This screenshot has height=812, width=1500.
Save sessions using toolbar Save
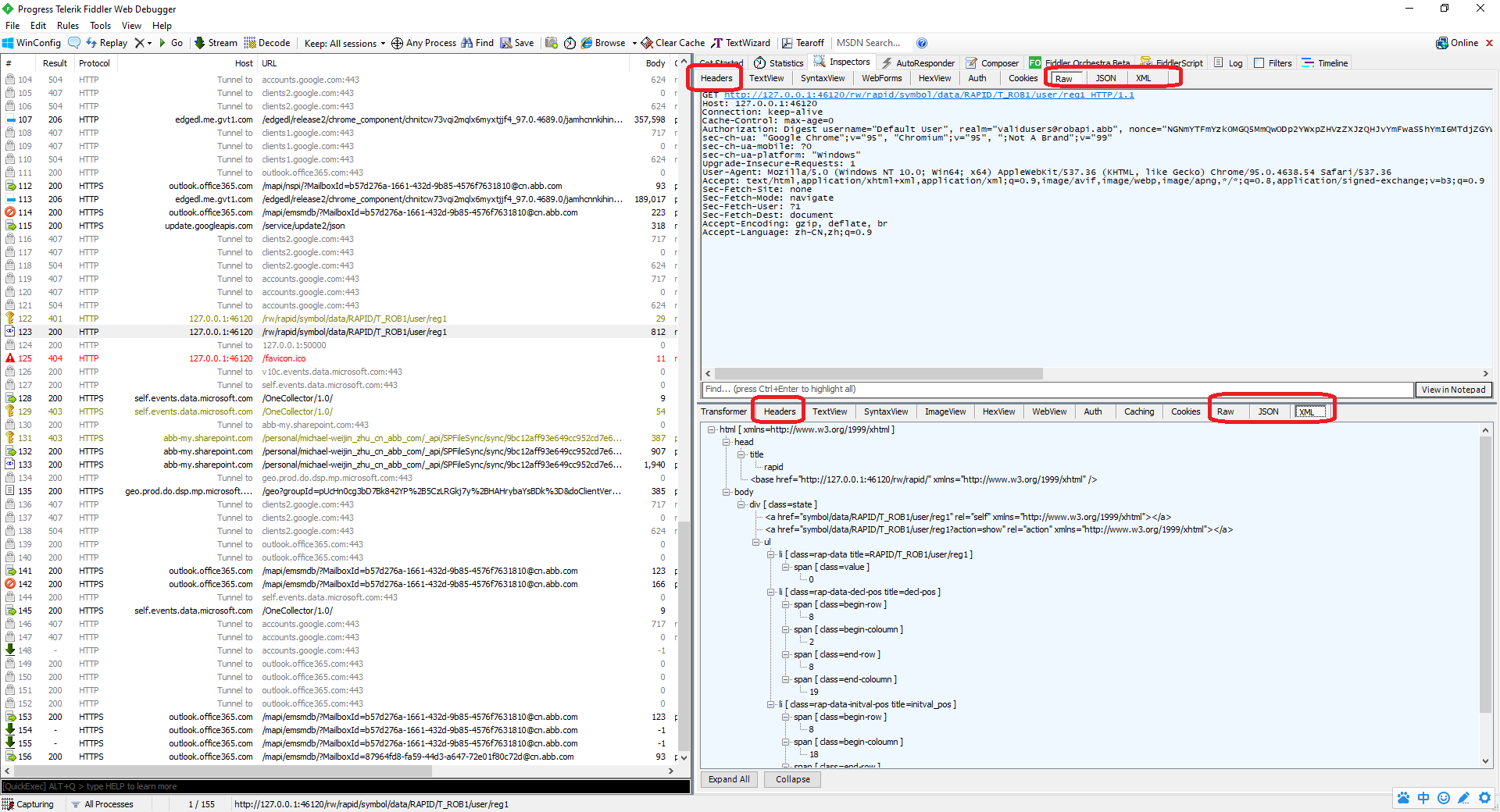pyautogui.click(x=517, y=43)
